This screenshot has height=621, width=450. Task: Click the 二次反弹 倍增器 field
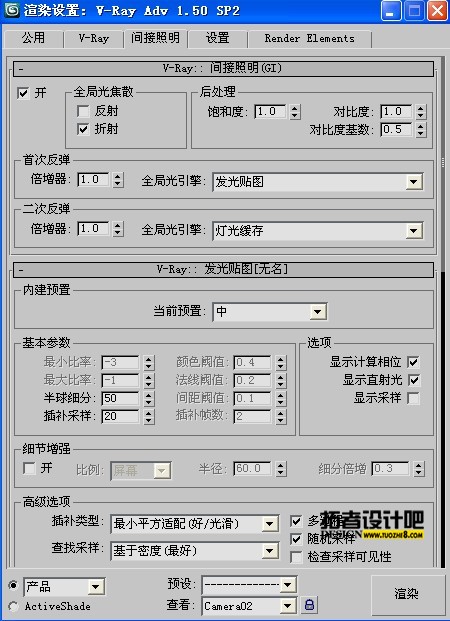[x=93, y=229]
